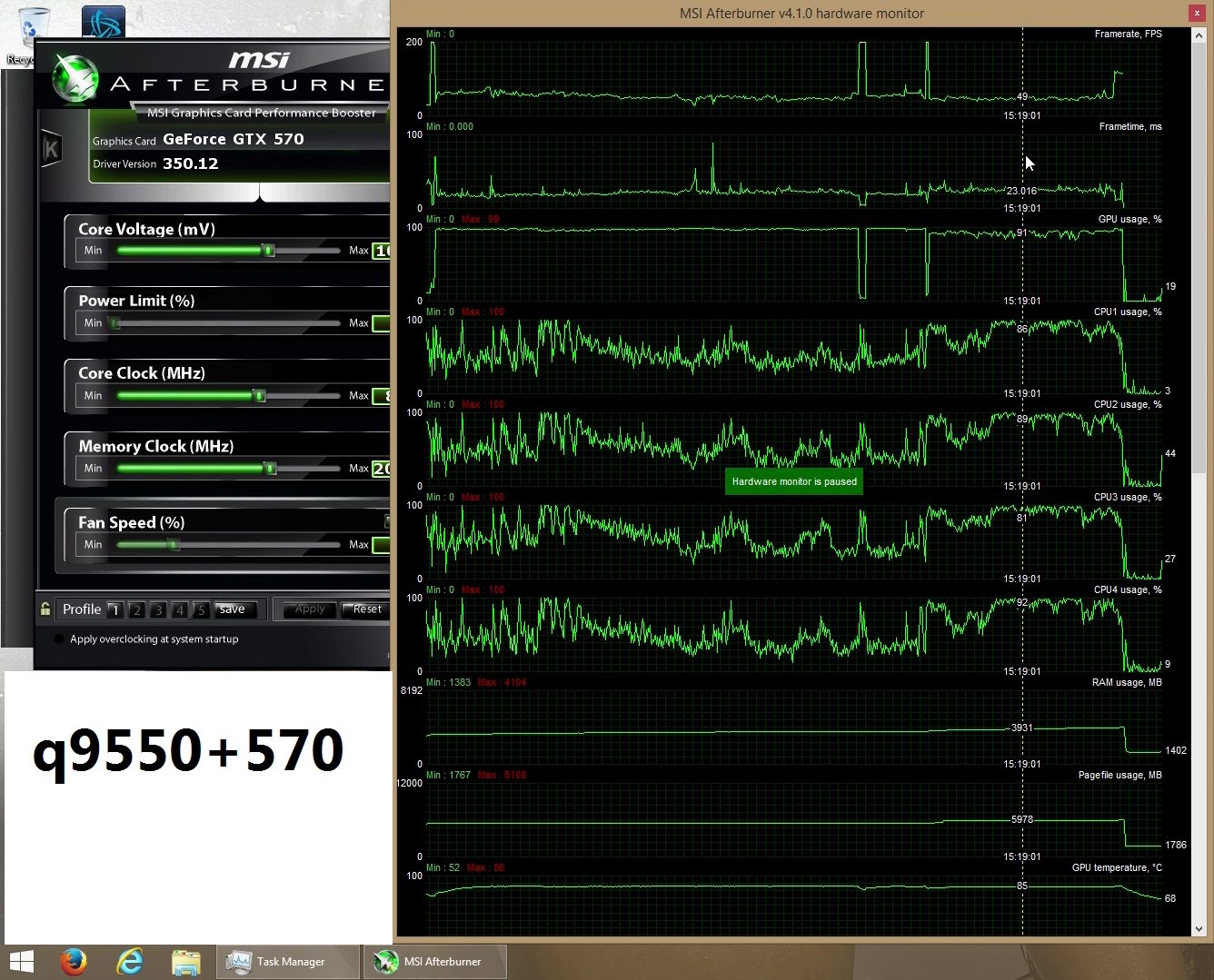Click the hardware monitor vertical scrollbar thumb
This screenshot has width=1214, height=980.
point(1199,257)
